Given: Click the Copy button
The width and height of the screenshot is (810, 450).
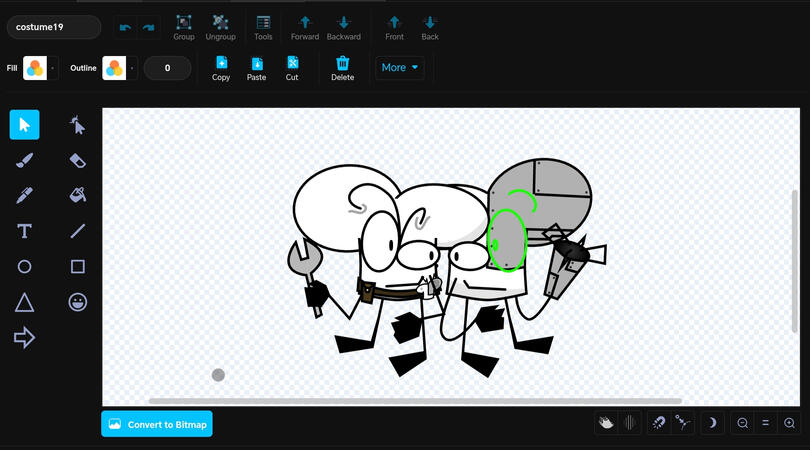Looking at the screenshot, I should pyautogui.click(x=221, y=68).
